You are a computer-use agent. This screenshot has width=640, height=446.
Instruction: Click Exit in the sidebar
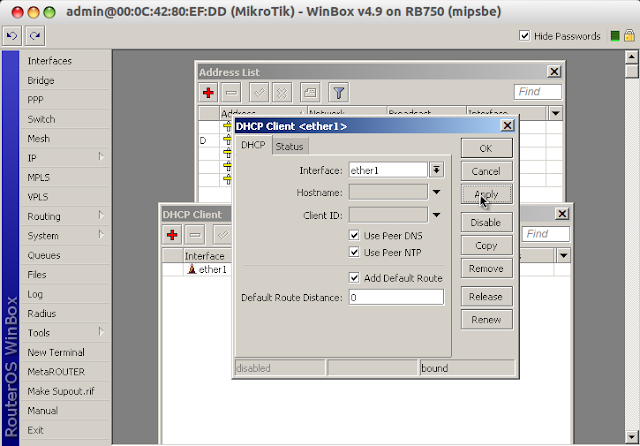coord(65,430)
